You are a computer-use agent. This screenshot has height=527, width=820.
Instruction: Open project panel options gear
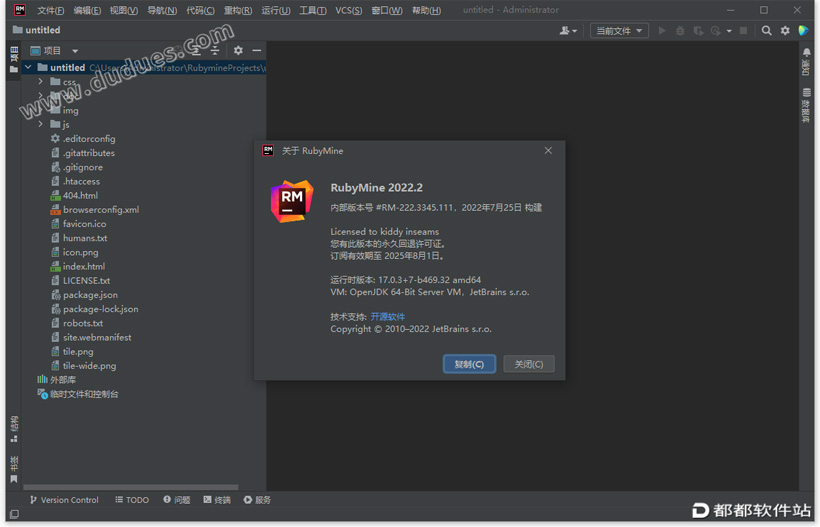click(238, 51)
